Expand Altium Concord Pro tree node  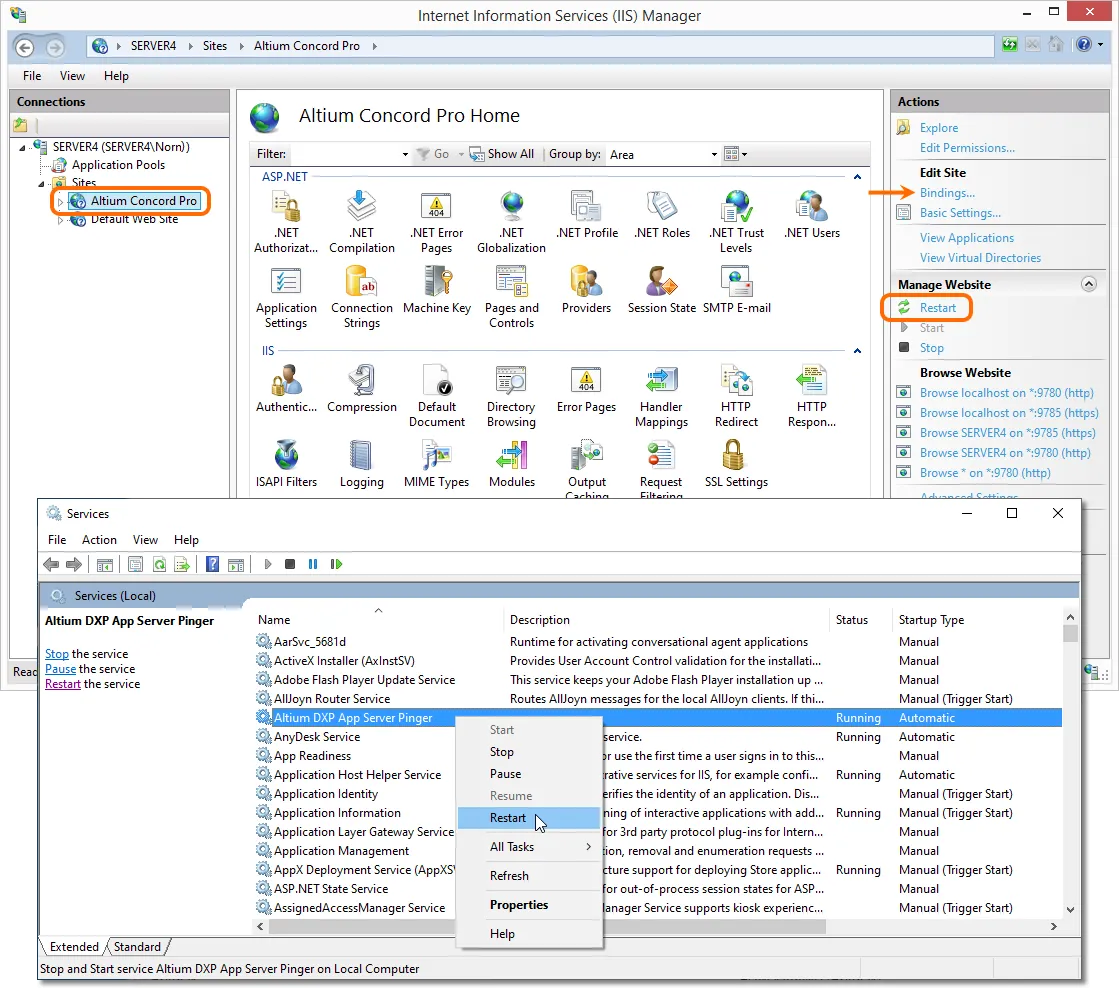pyautogui.click(x=61, y=202)
